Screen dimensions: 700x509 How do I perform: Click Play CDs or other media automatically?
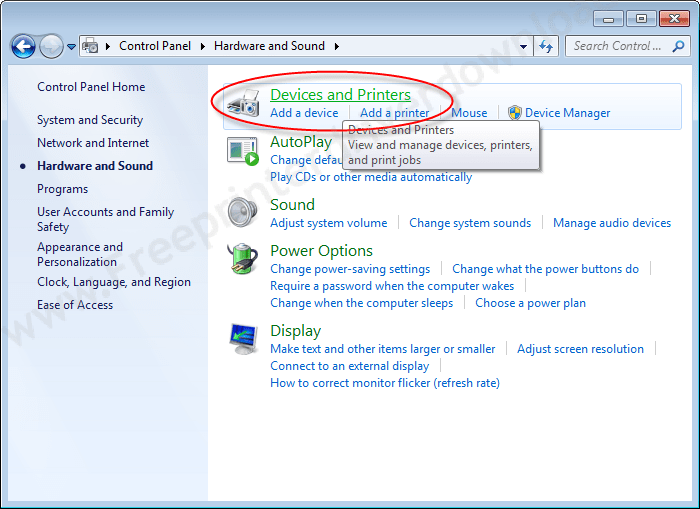(x=371, y=177)
